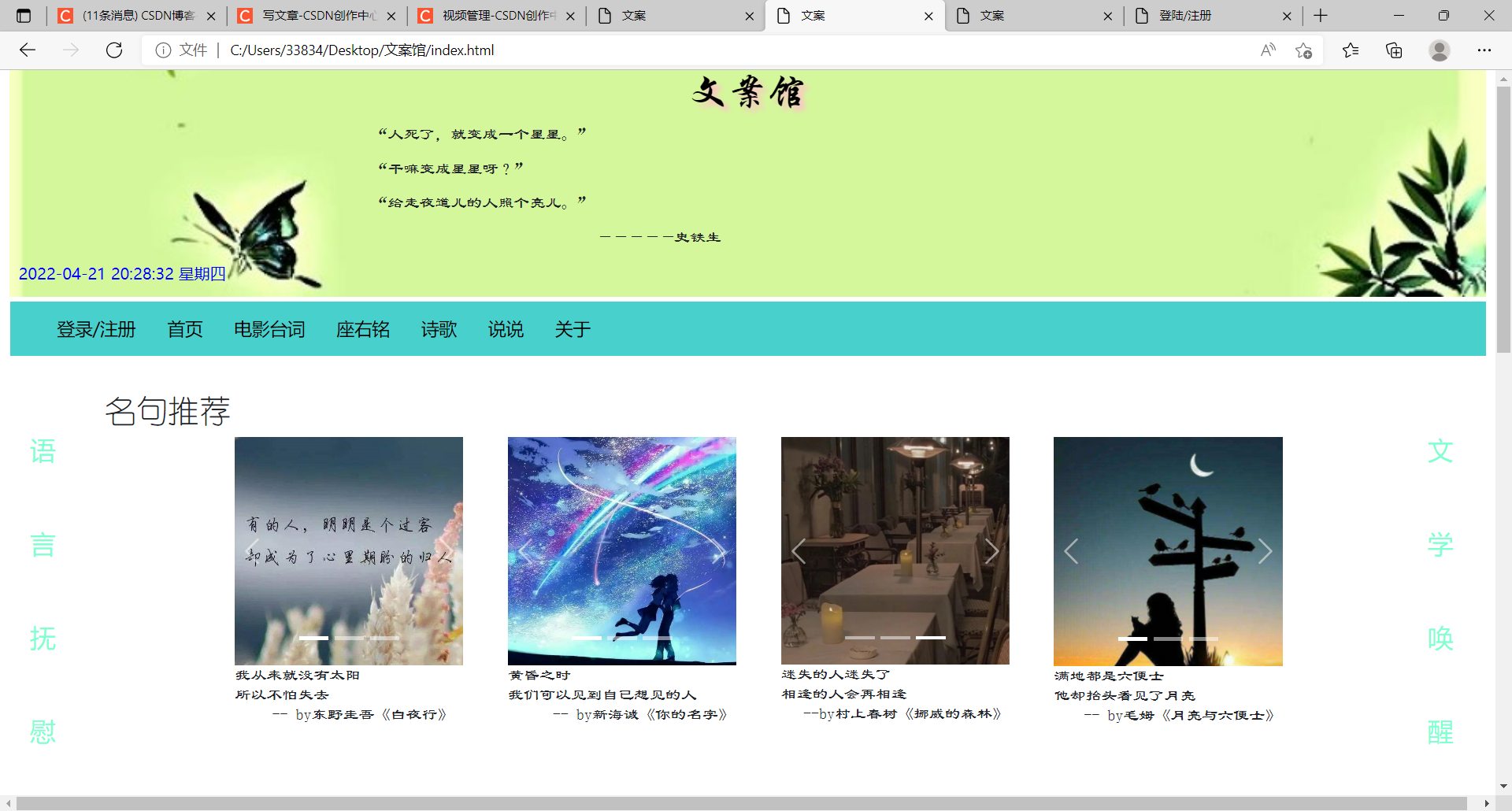Close the 写文章-CSDN创作中心 tab

(x=391, y=16)
